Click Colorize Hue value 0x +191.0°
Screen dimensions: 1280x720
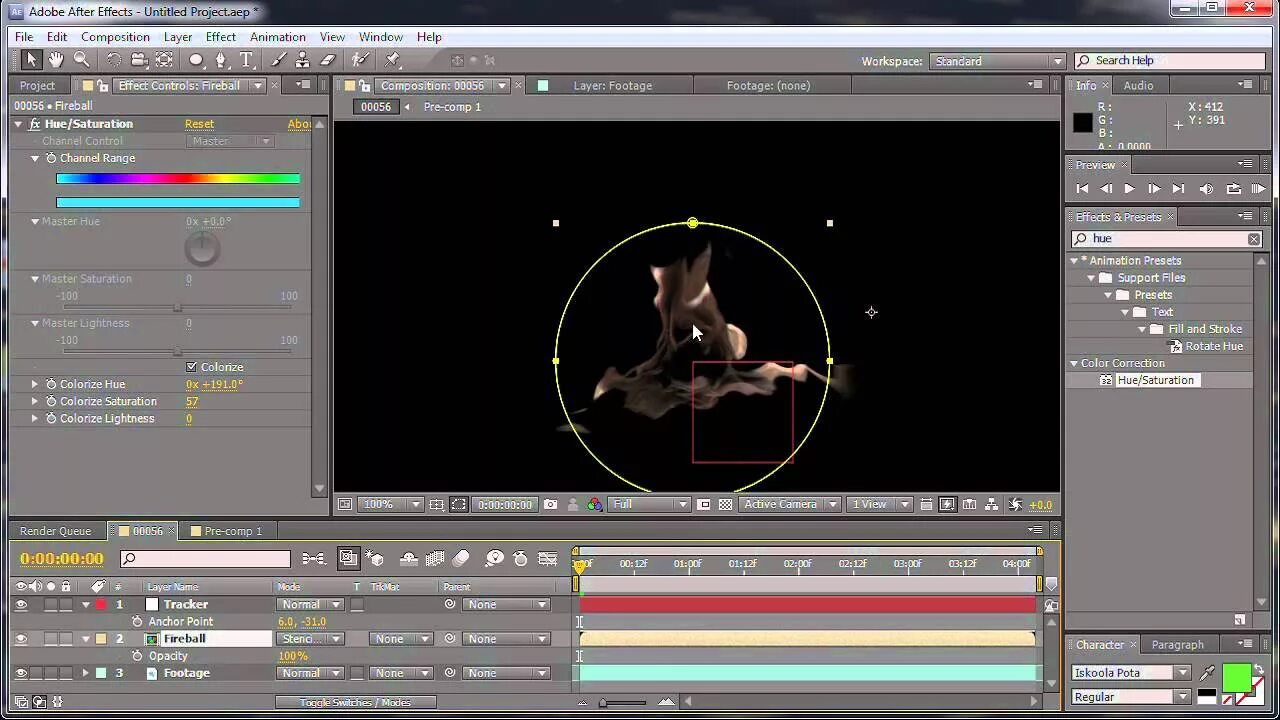click(x=214, y=384)
